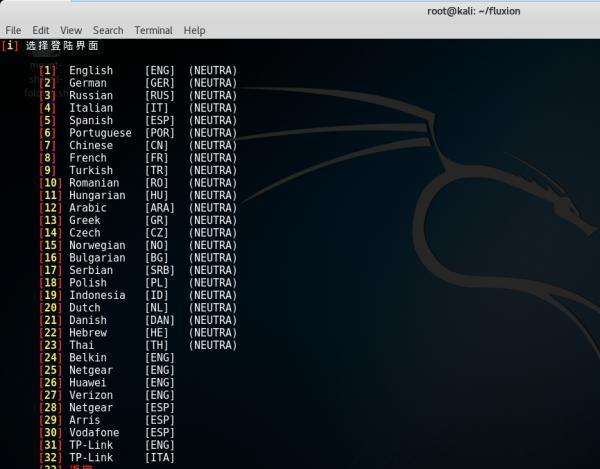Click the window title root@kali: ~/fluxion

[x=473, y=11]
